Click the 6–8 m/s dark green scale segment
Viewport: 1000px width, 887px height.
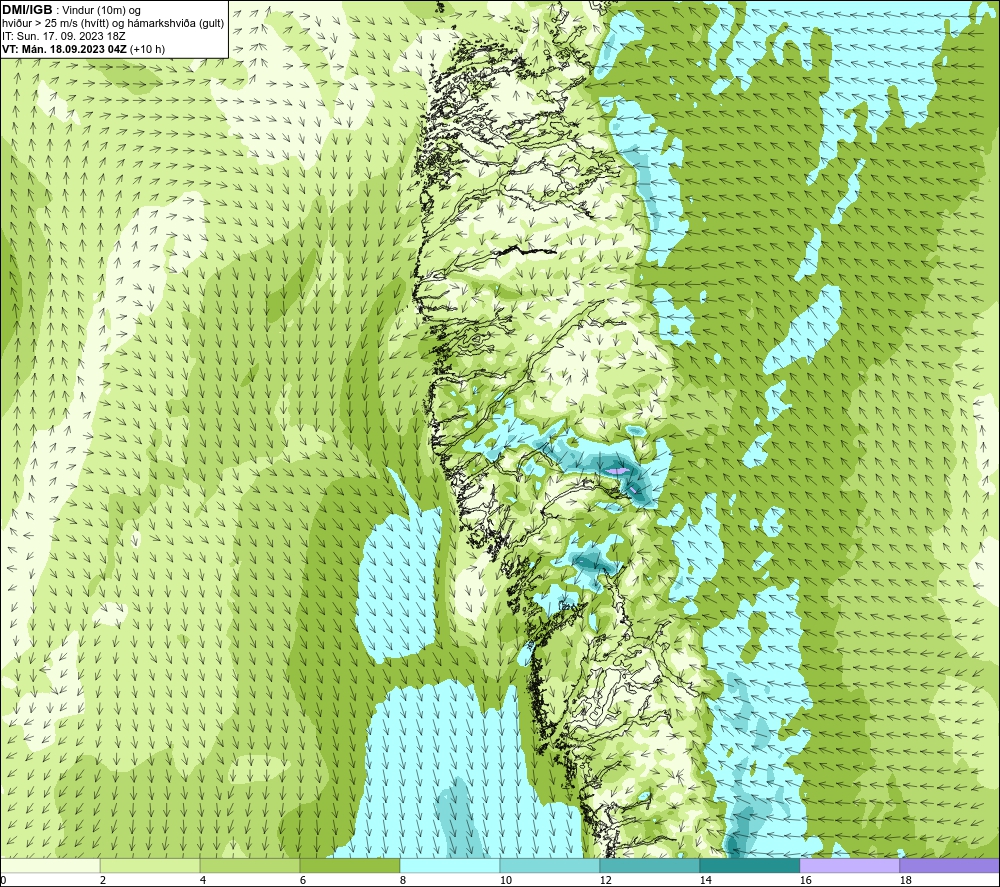pyautogui.click(x=349, y=866)
